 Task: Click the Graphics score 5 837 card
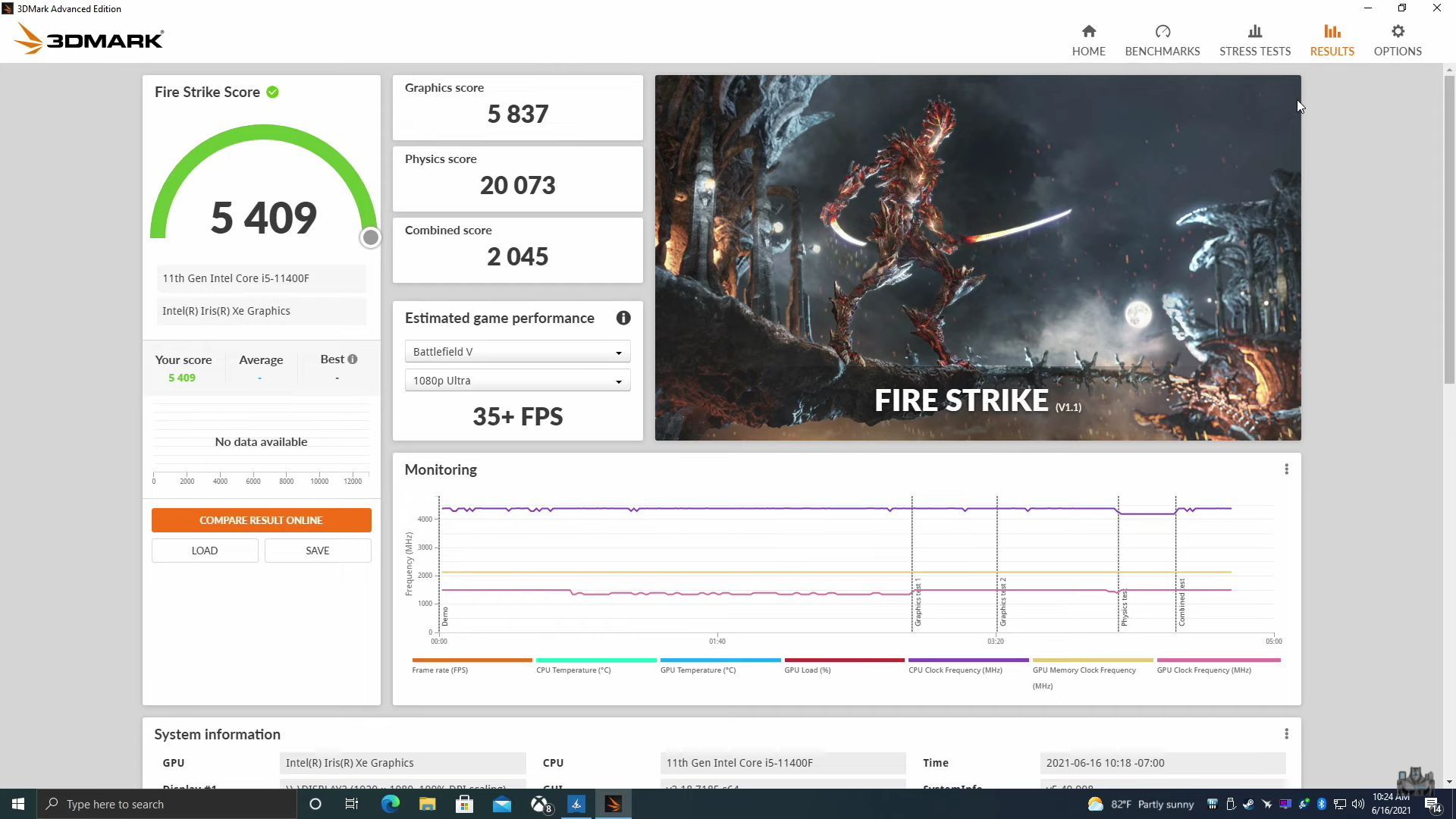[517, 108]
